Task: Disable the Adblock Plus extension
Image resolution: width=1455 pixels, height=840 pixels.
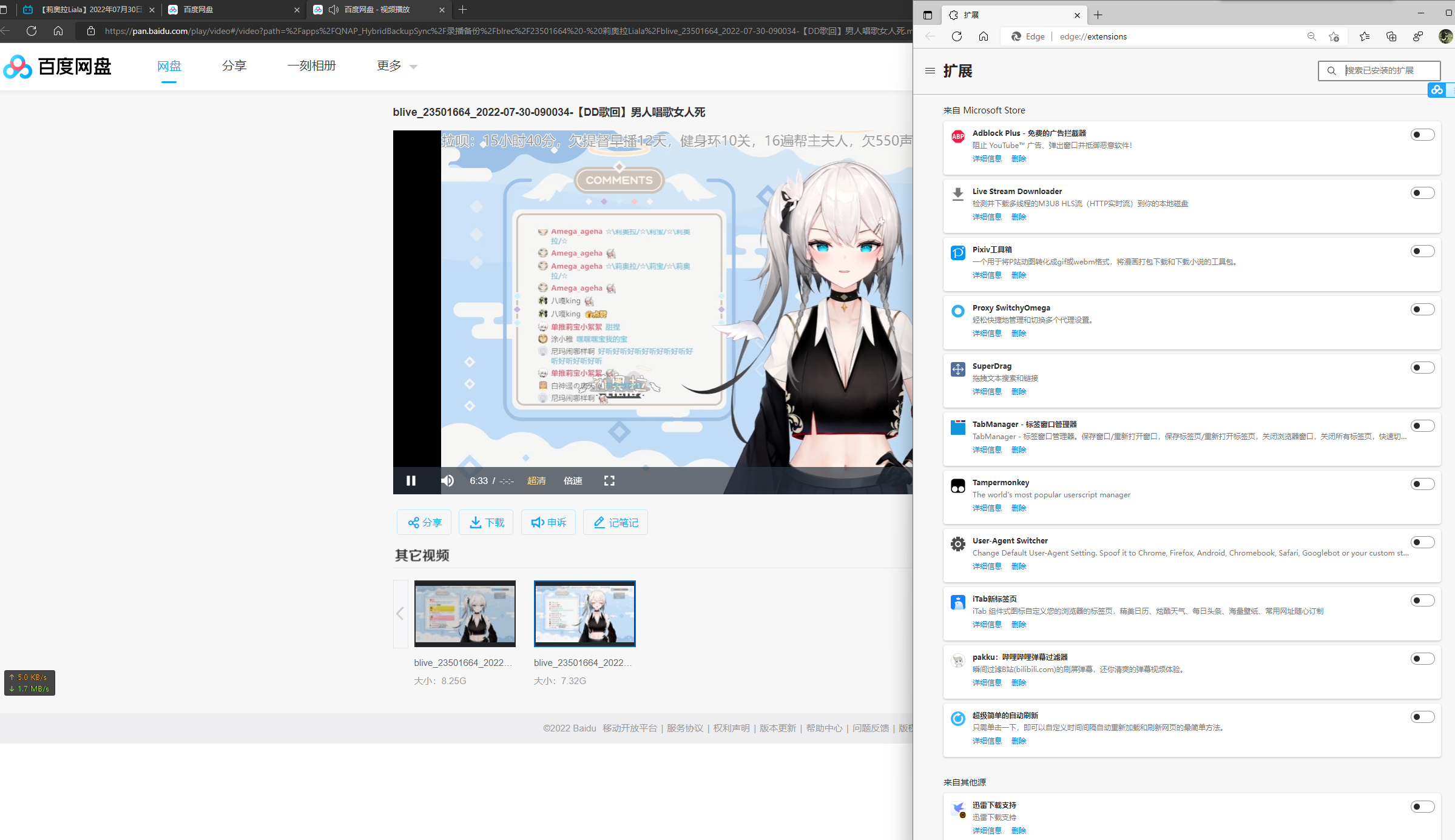Action: (x=1422, y=134)
